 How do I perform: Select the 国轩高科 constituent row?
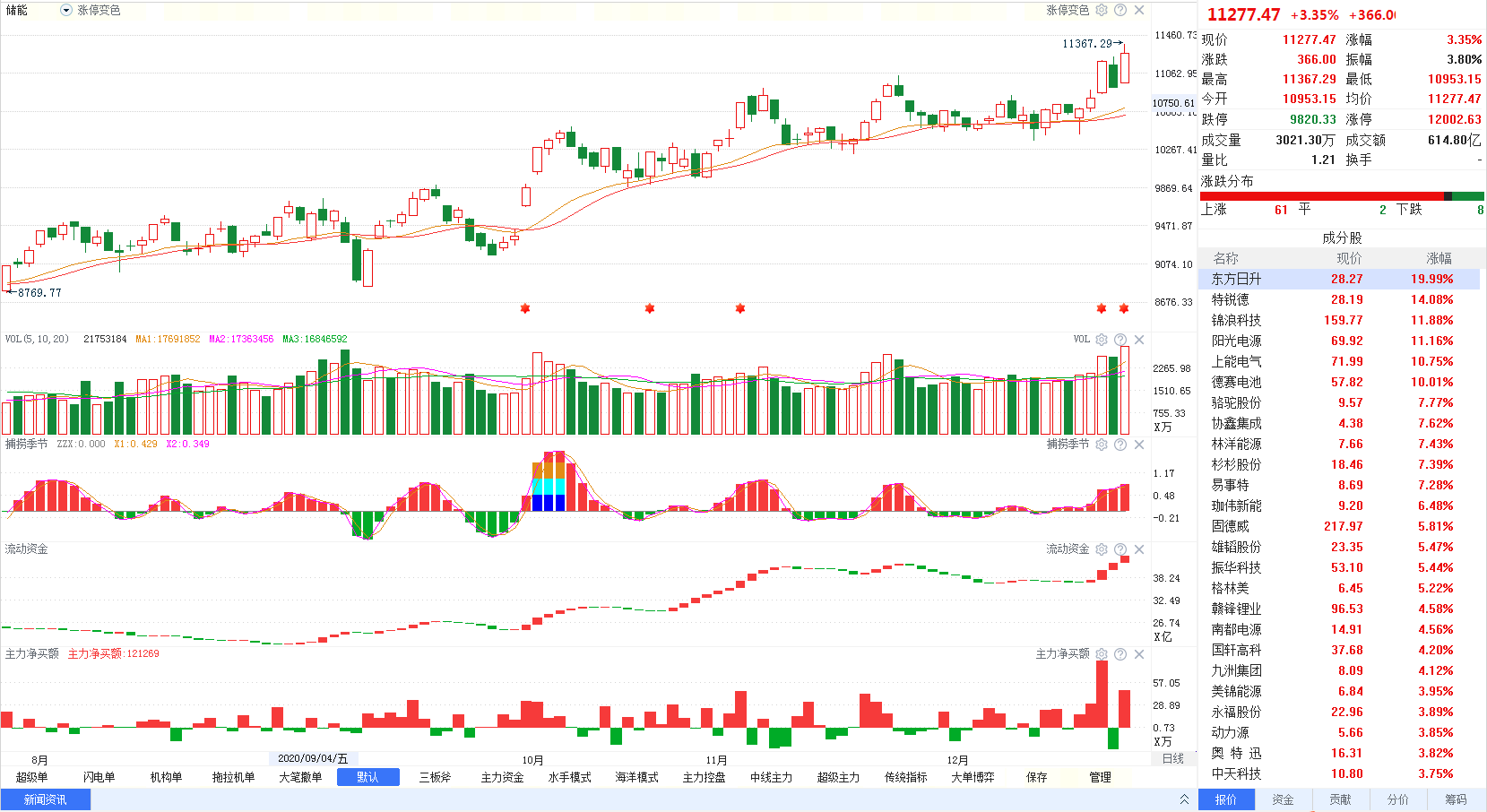[x=1339, y=650]
